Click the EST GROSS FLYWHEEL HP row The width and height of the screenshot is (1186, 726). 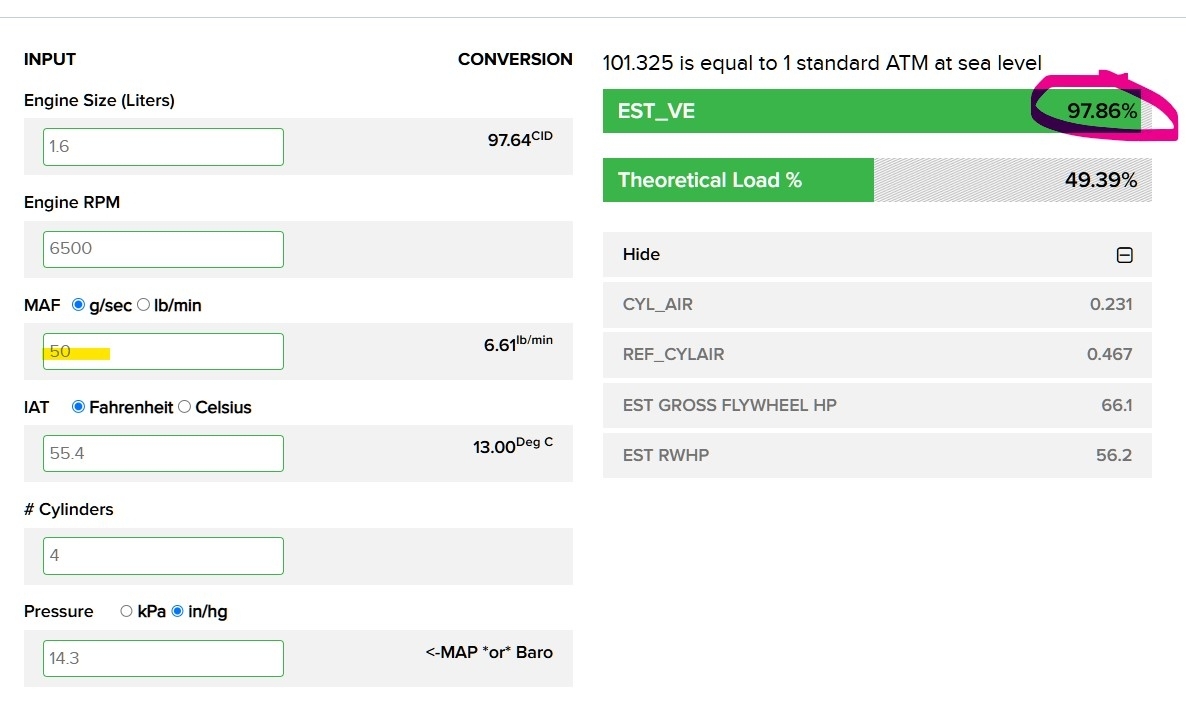click(877, 405)
